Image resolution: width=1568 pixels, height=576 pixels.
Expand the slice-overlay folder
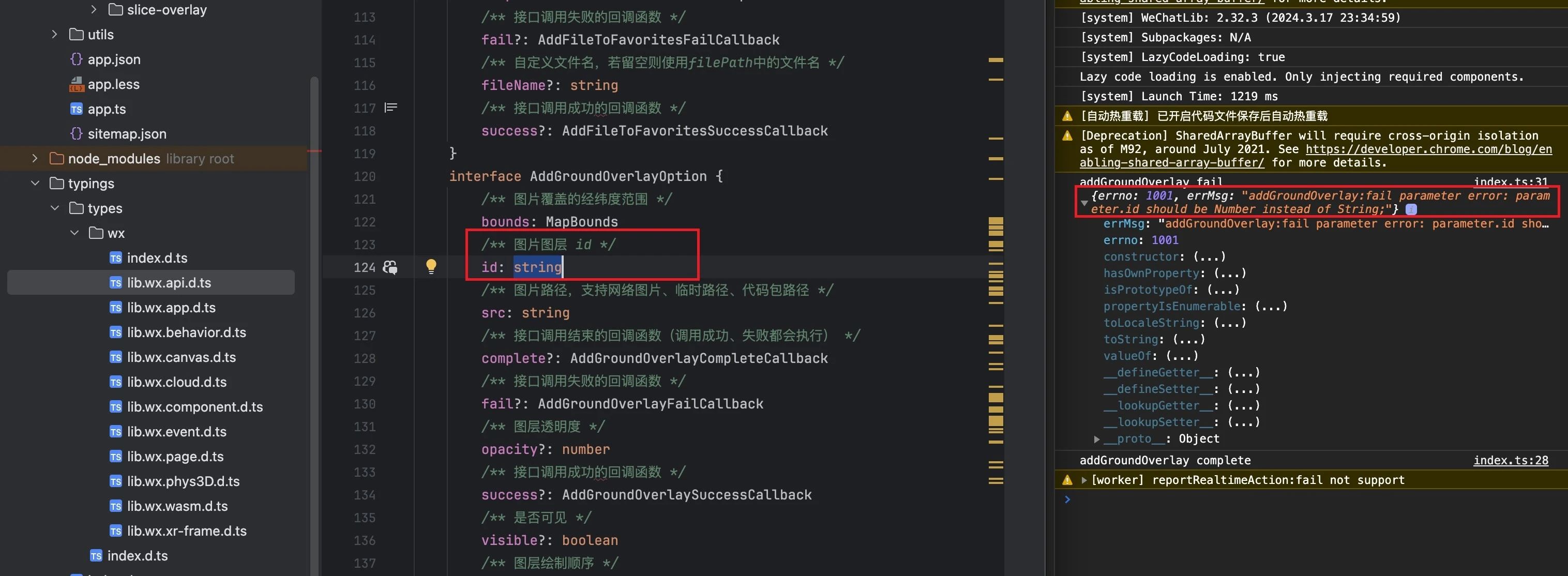(93, 10)
